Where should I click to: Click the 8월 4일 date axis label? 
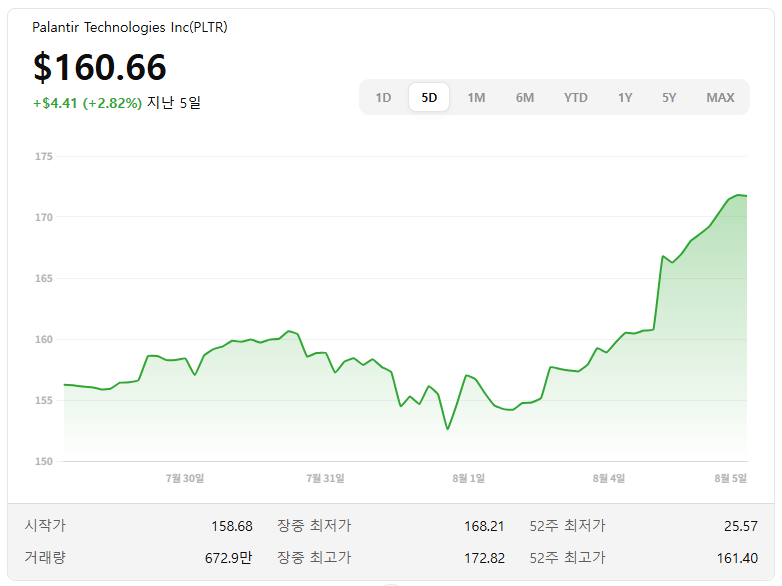click(608, 478)
